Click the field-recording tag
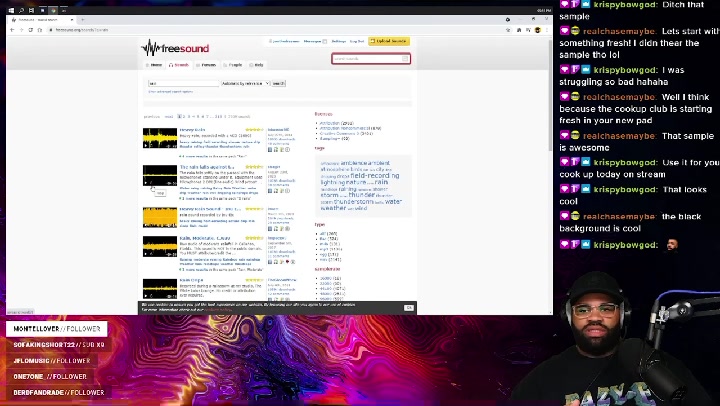Viewport: 720px width, 406px height. (375, 175)
